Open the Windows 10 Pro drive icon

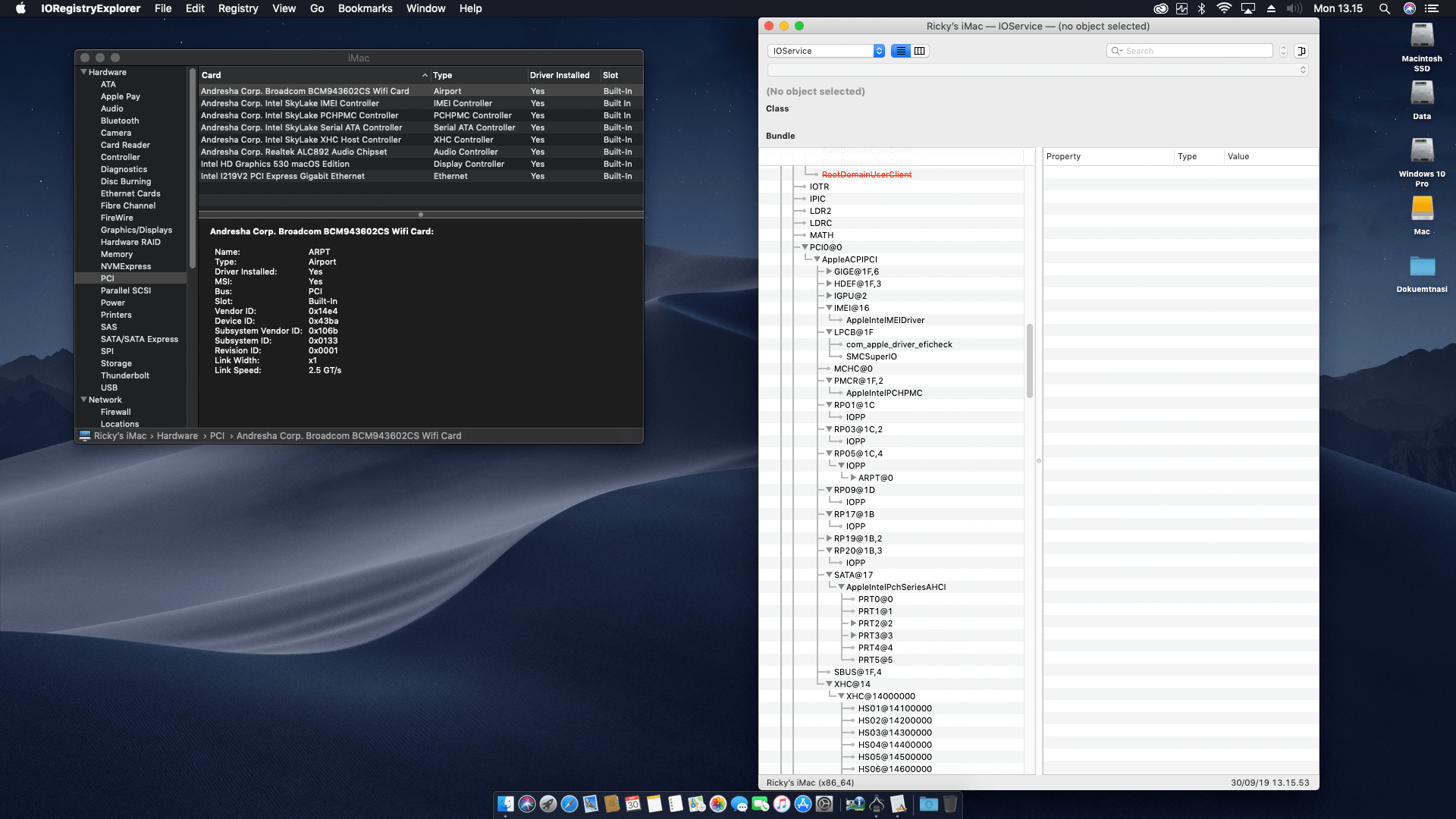1421,152
